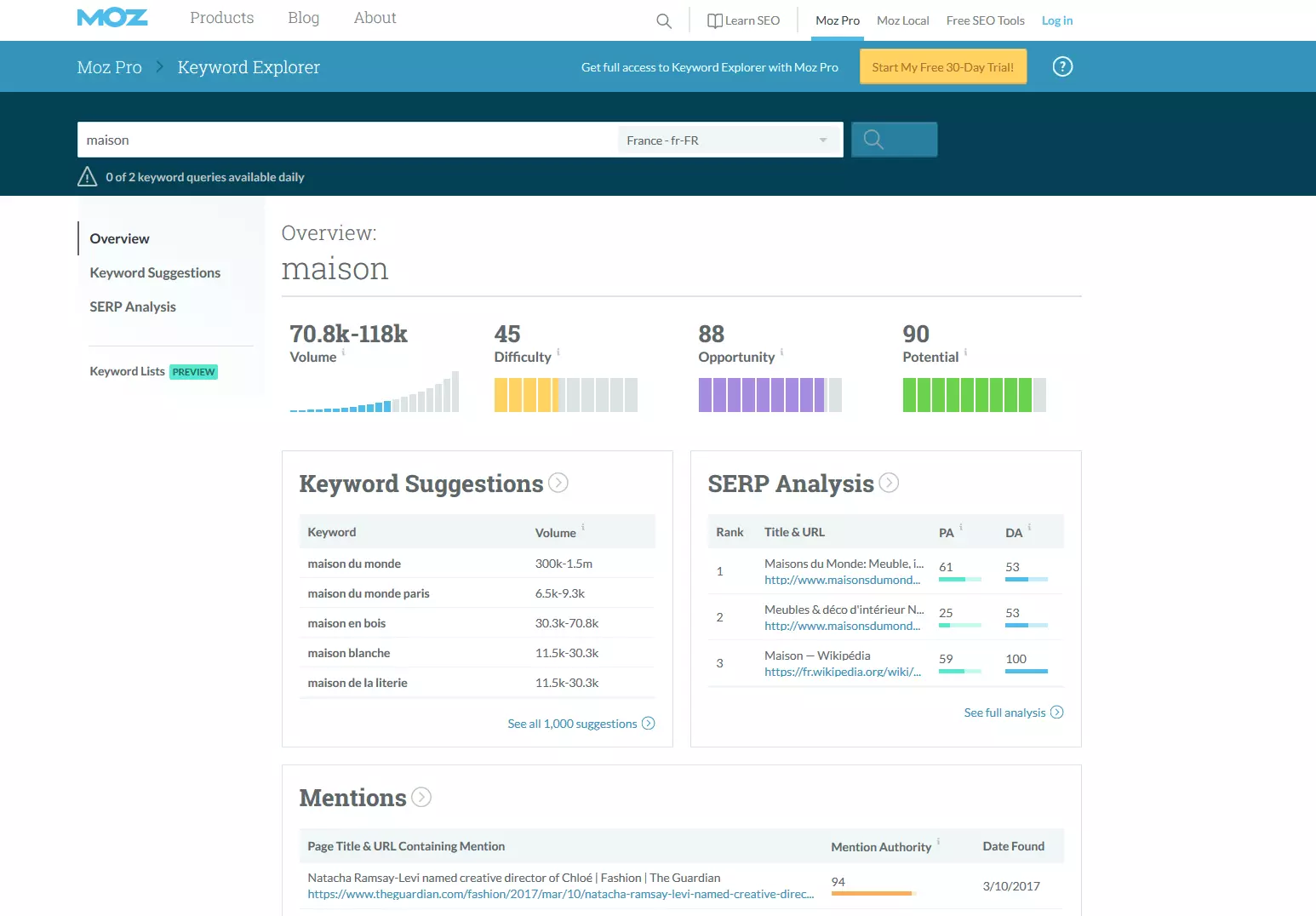This screenshot has height=916, width=1316.
Task: Open Products menu
Action: [221, 18]
